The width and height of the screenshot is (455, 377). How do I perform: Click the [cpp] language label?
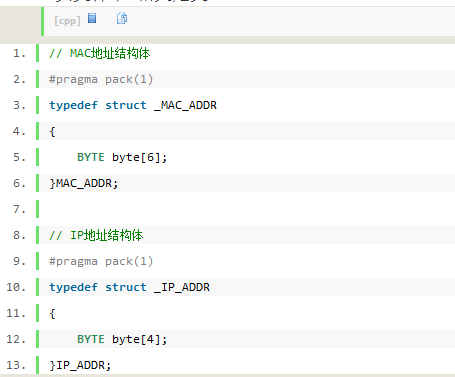click(x=67, y=21)
